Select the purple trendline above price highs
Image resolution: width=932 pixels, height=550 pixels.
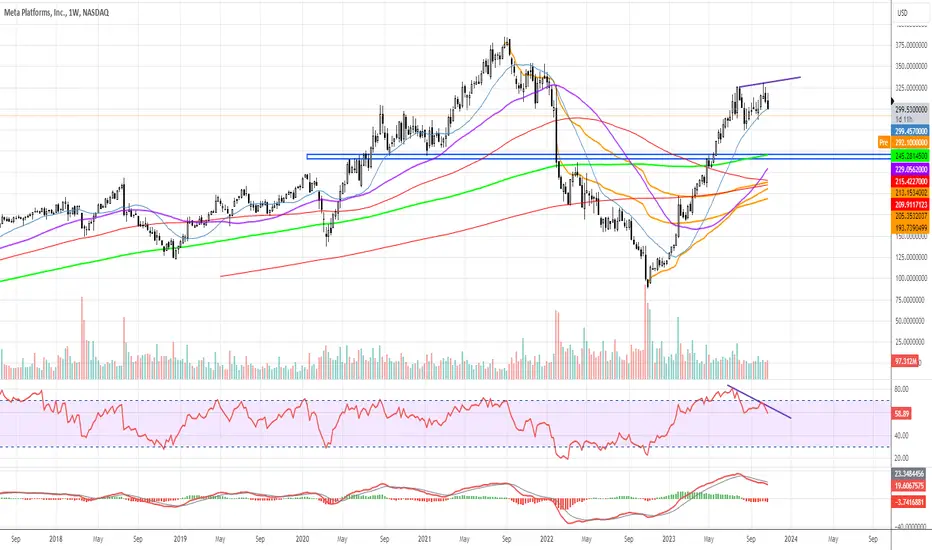click(770, 82)
